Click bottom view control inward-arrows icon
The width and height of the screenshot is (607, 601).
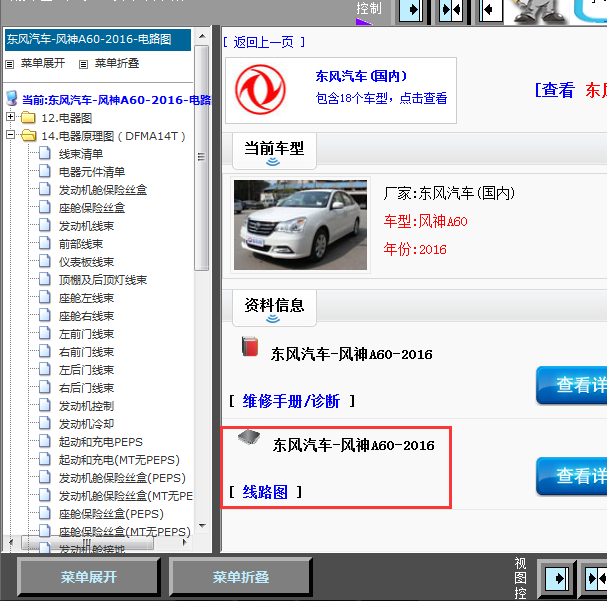(x=595, y=579)
